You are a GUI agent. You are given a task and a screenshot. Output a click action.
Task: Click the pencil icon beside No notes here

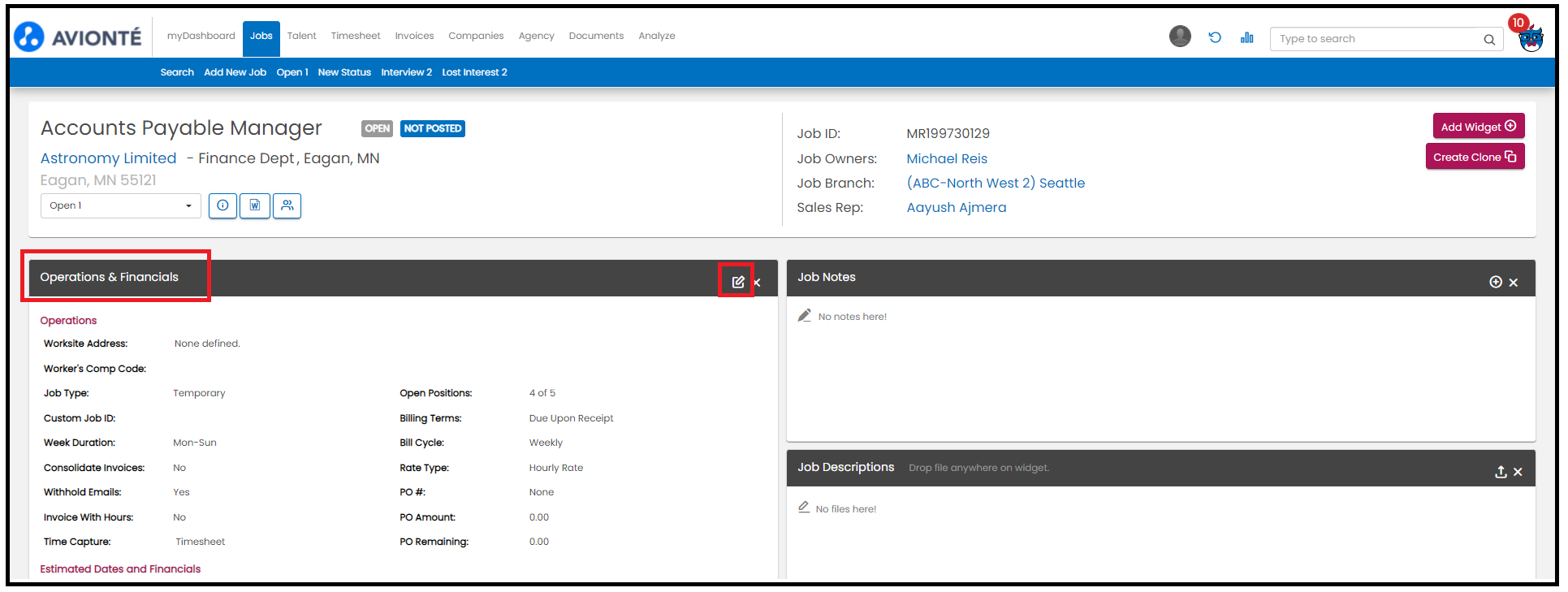pyautogui.click(x=805, y=316)
